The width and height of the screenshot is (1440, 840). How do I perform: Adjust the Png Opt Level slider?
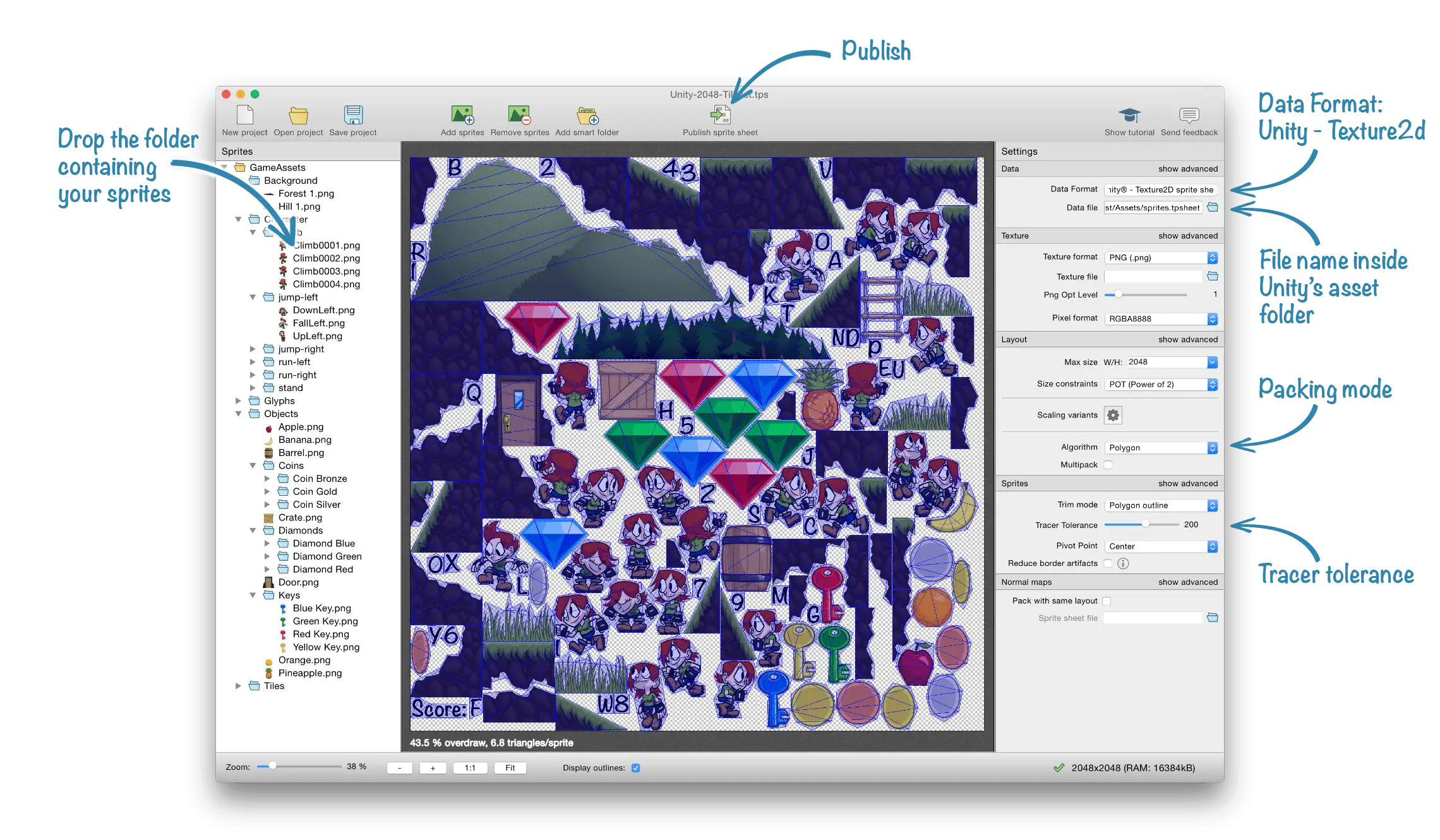(x=1145, y=294)
